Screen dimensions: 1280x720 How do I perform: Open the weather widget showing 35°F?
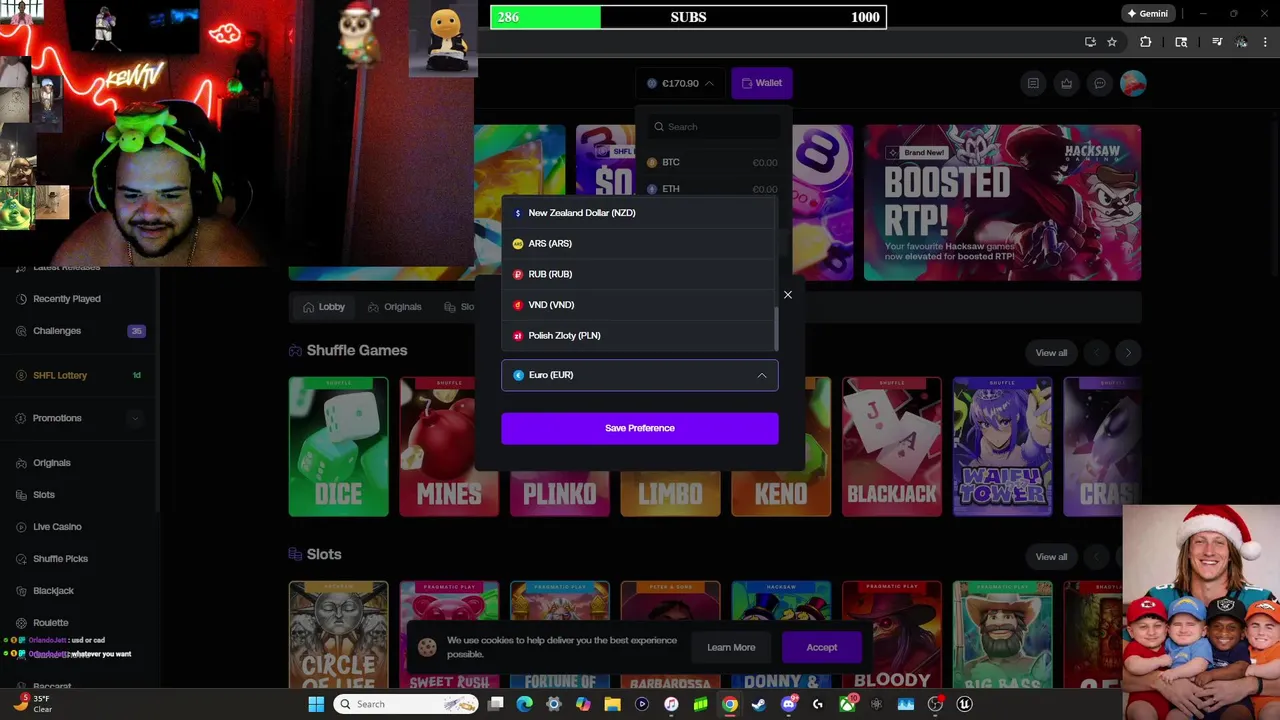pos(32,704)
